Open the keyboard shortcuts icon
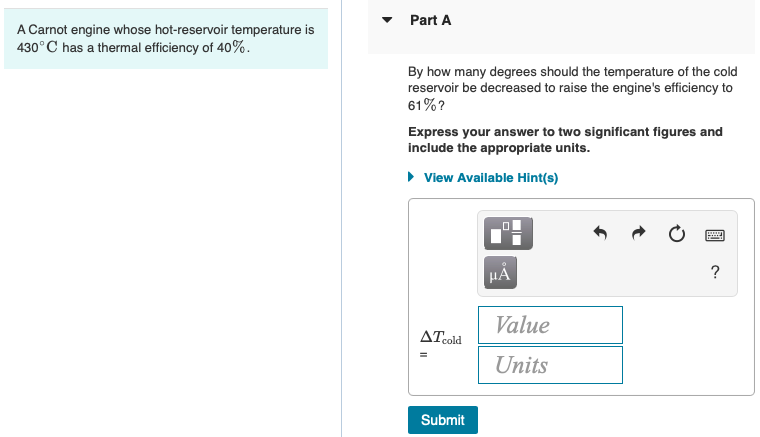The width and height of the screenshot is (760, 437). click(x=714, y=235)
